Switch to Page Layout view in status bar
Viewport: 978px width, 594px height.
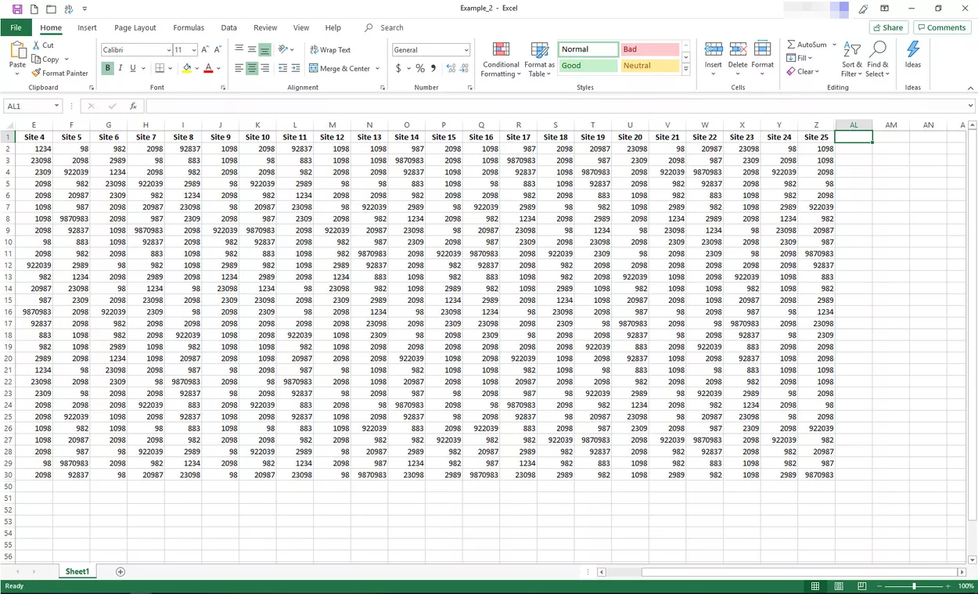[x=837, y=586]
